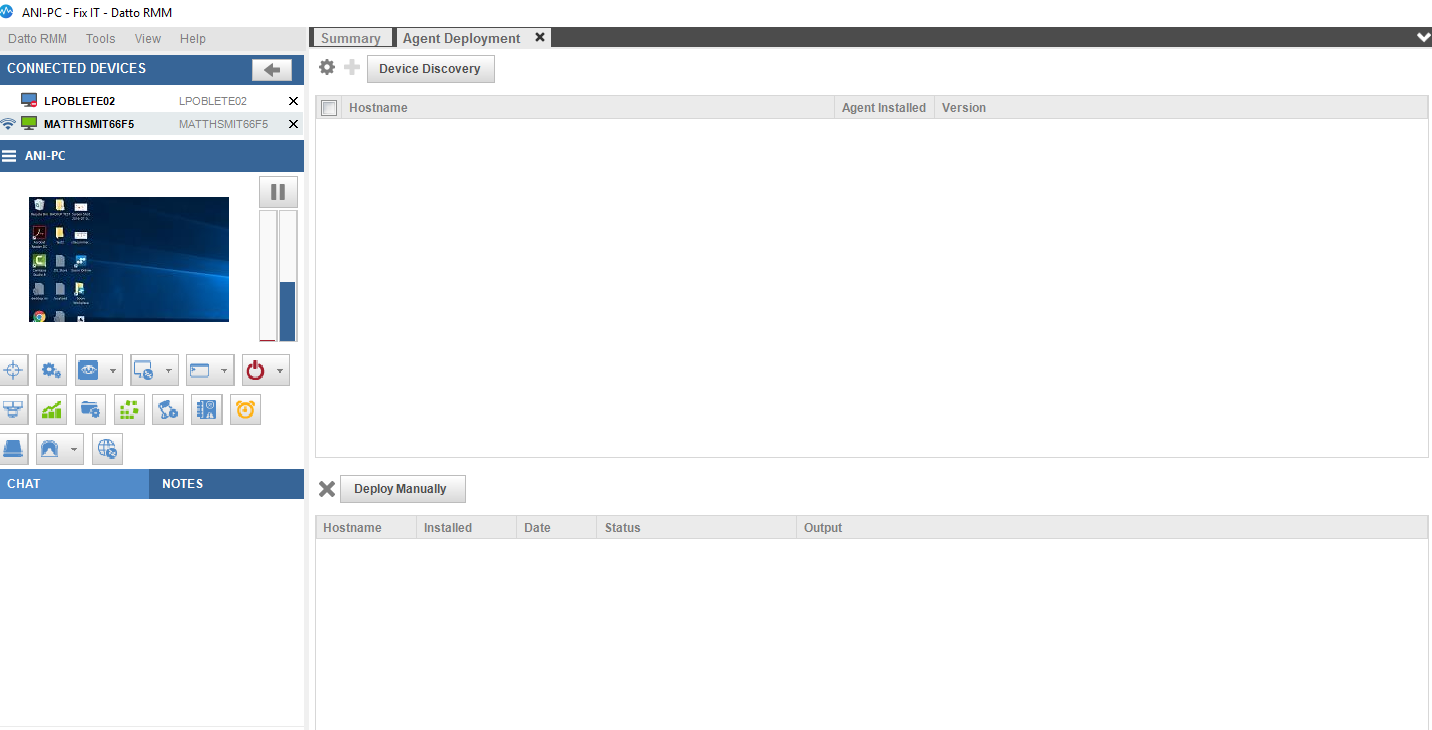Close the Agent Deployment tab
The image size is (1432, 730).
(540, 37)
